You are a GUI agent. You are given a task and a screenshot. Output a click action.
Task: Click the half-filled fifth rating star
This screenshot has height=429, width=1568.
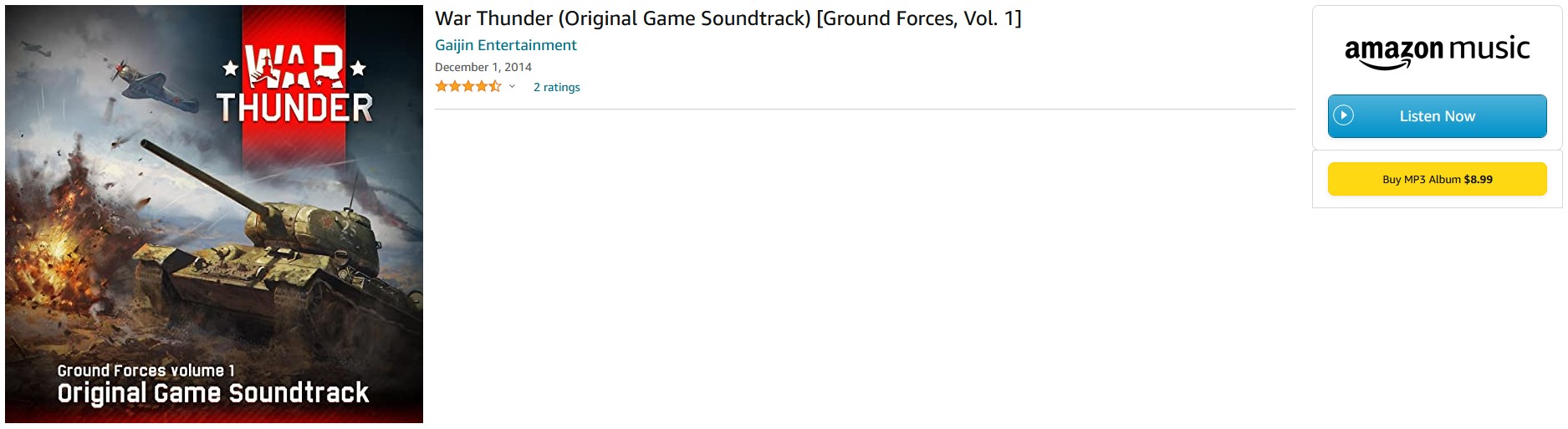495,86
